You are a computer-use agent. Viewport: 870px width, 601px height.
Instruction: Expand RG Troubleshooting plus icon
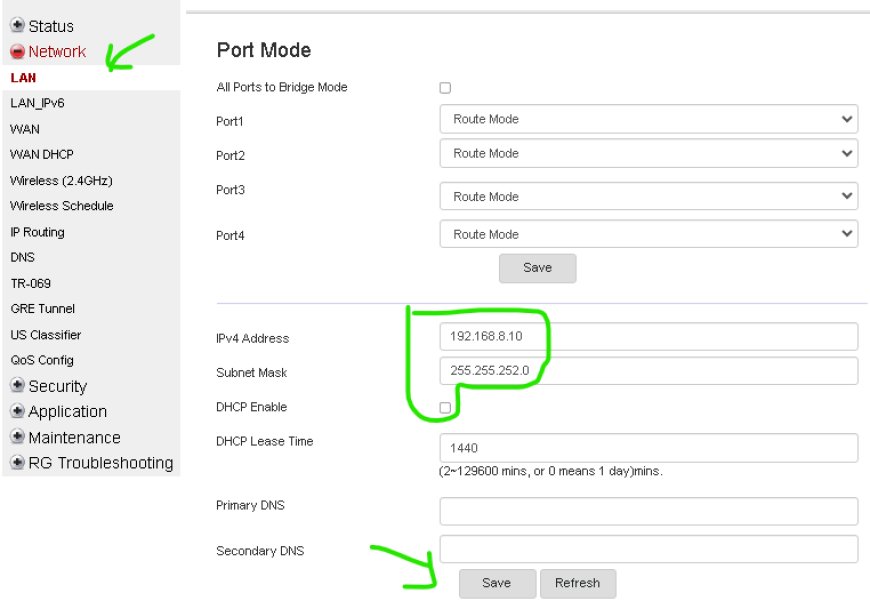(17, 462)
